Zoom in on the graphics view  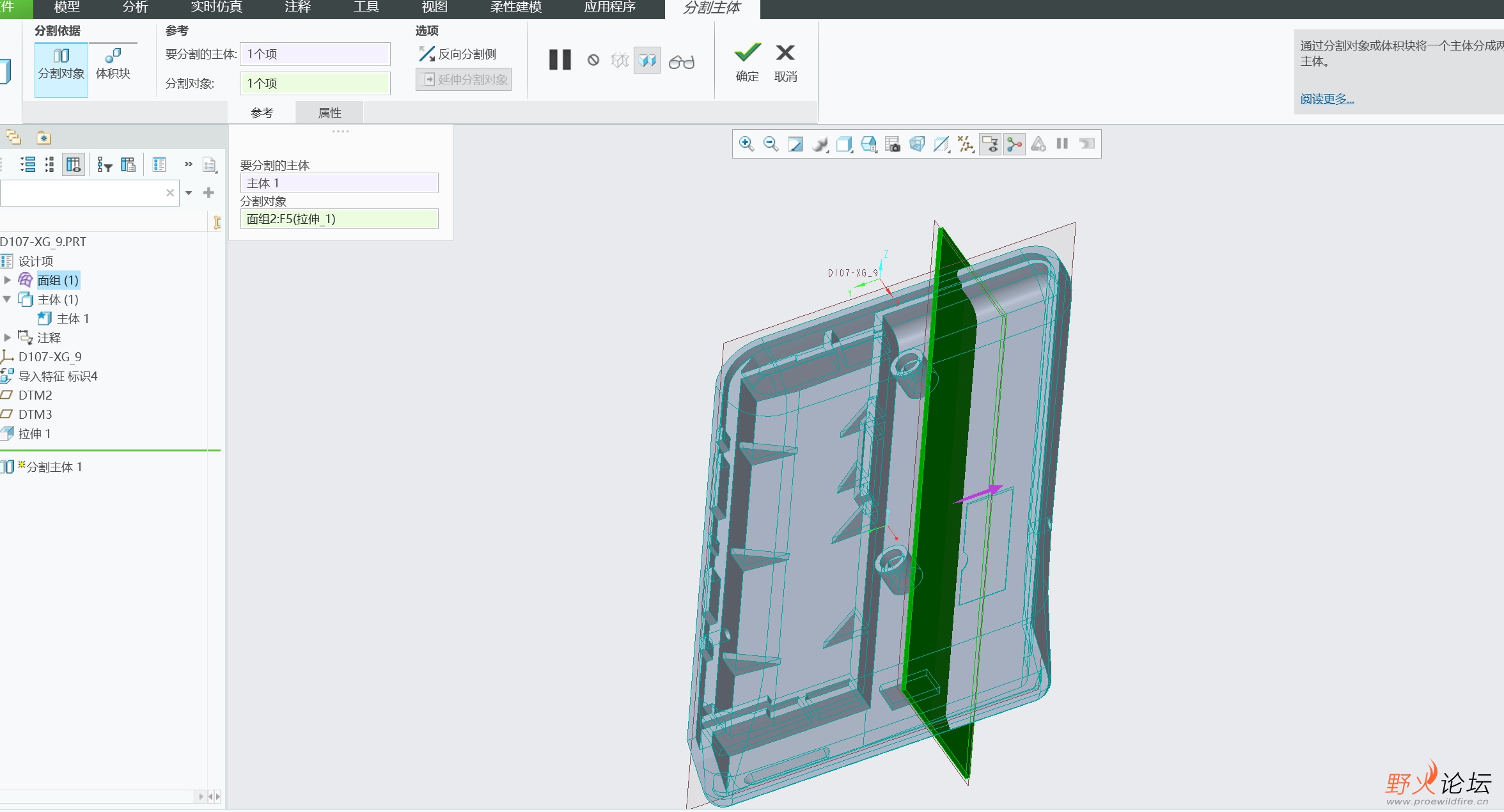[x=746, y=144]
